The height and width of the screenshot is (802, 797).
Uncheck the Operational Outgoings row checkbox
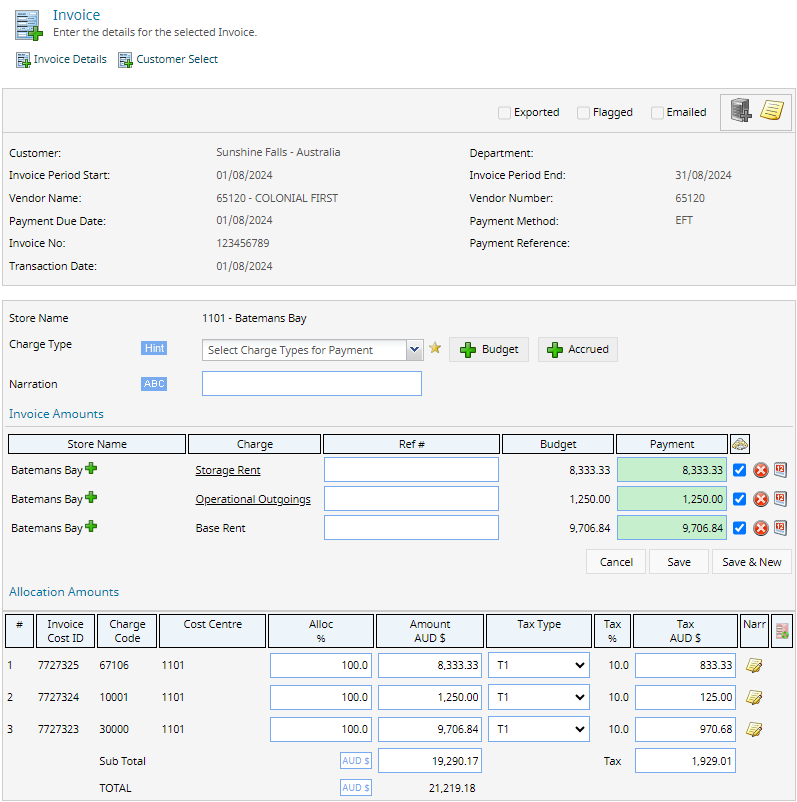[x=739, y=499]
